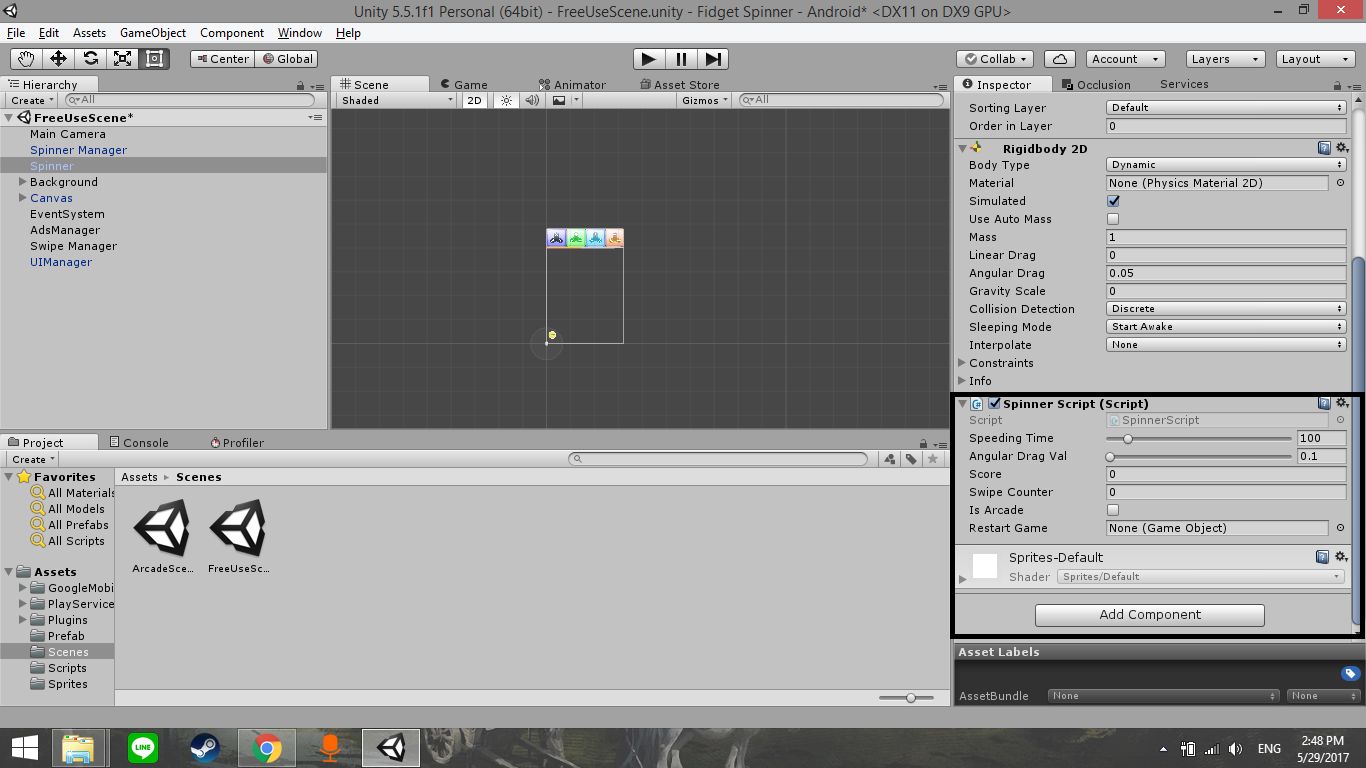This screenshot has height=768, width=1366.
Task: Expand the Background object in Hierarchy
Action: coord(22,182)
